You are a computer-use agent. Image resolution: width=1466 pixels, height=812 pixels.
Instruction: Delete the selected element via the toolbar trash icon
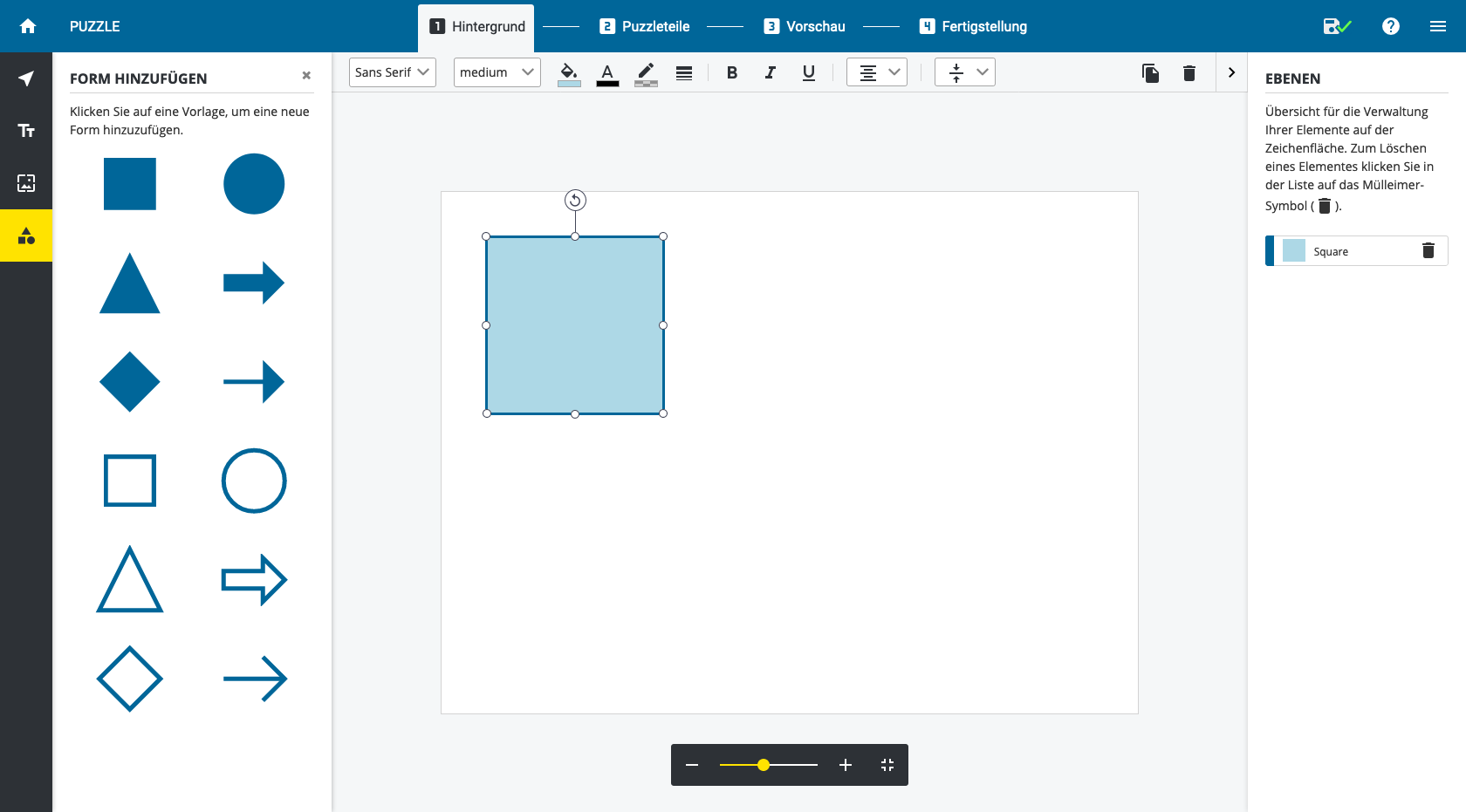1189,73
